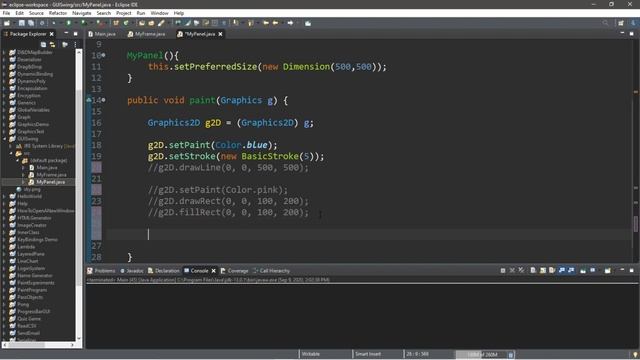
Task: Select the HelloWorld project
Action: (29, 196)
